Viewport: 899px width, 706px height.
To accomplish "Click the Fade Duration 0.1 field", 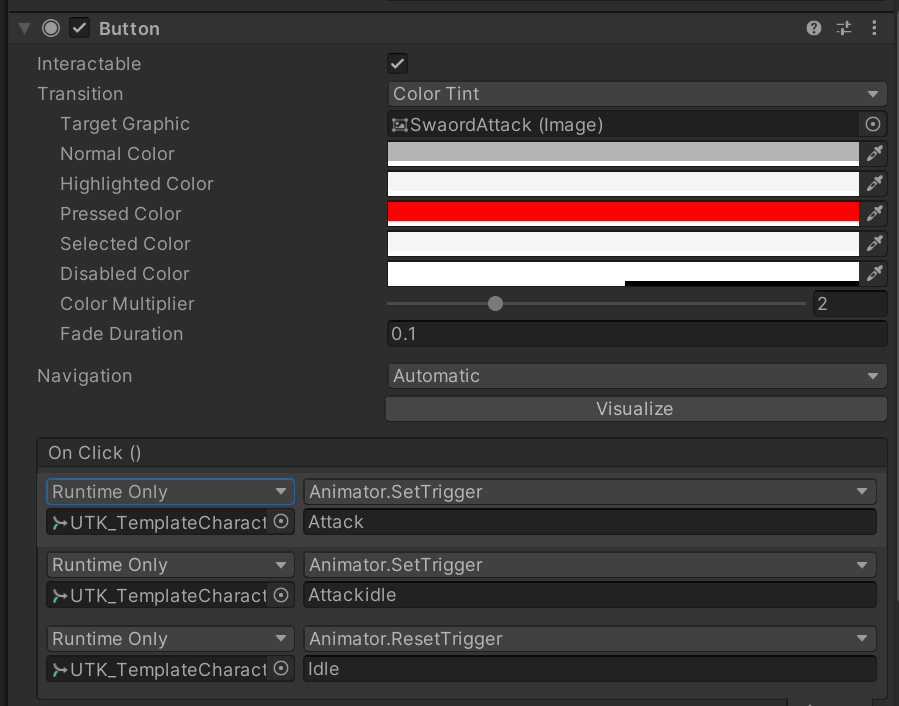I will coord(637,334).
